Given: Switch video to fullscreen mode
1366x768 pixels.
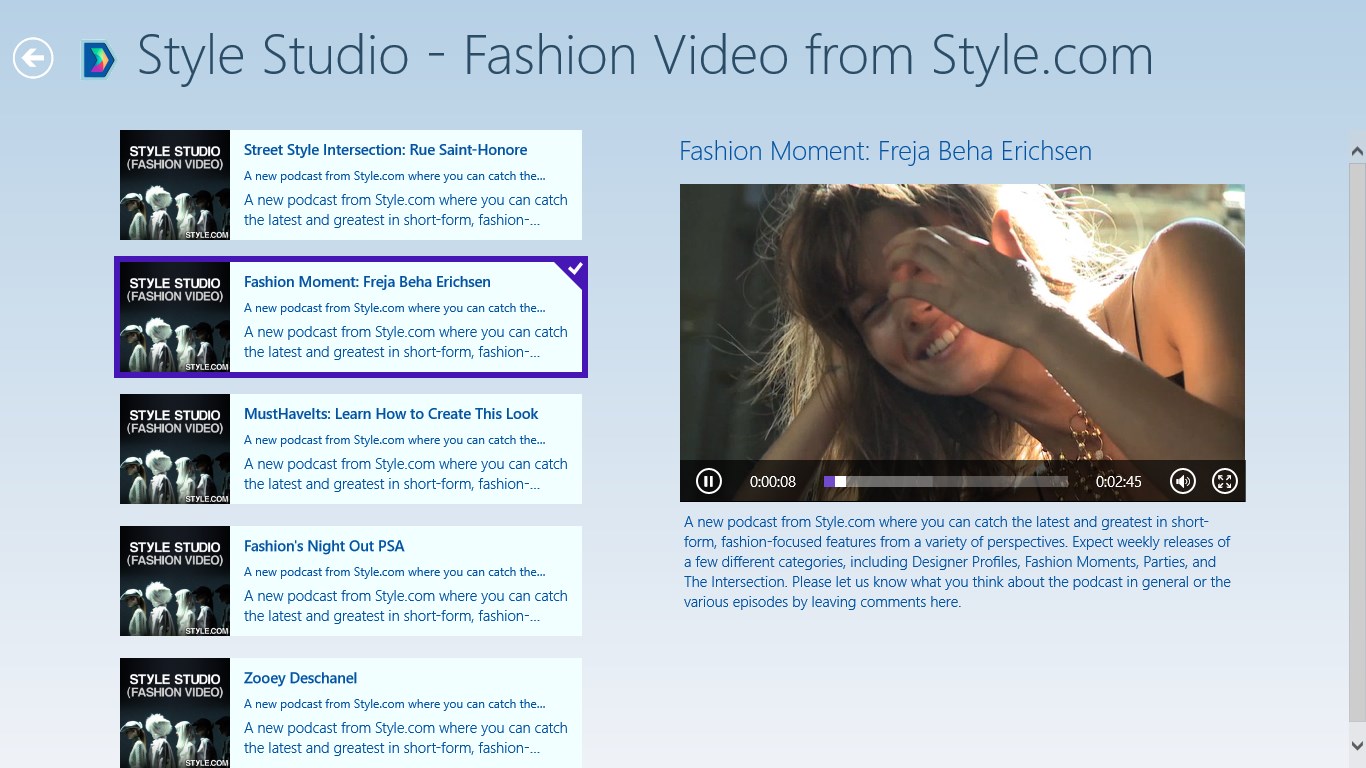Looking at the screenshot, I should pyautogui.click(x=1224, y=481).
